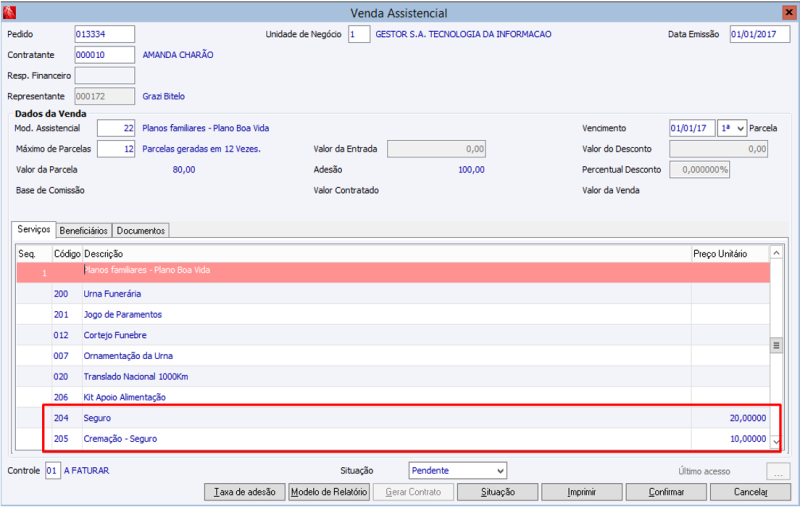Viewport: 800px width, 507px height.
Task: Click the Código column header
Action: point(67,254)
